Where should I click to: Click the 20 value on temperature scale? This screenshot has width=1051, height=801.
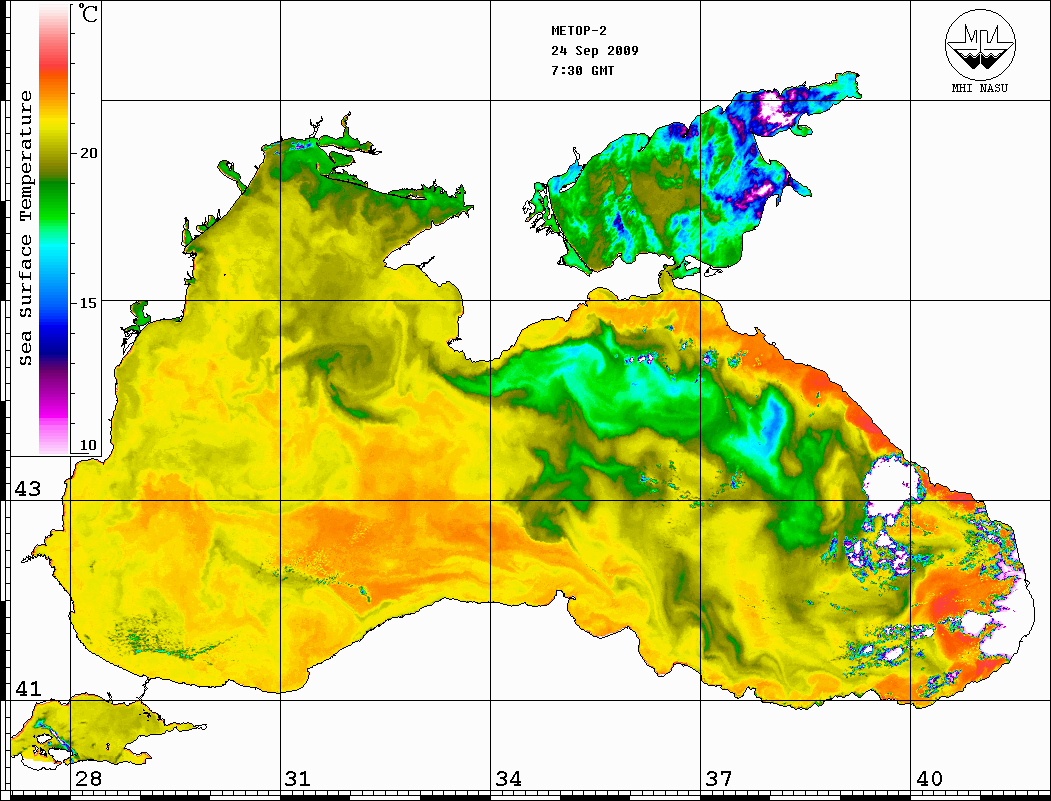tap(88, 153)
